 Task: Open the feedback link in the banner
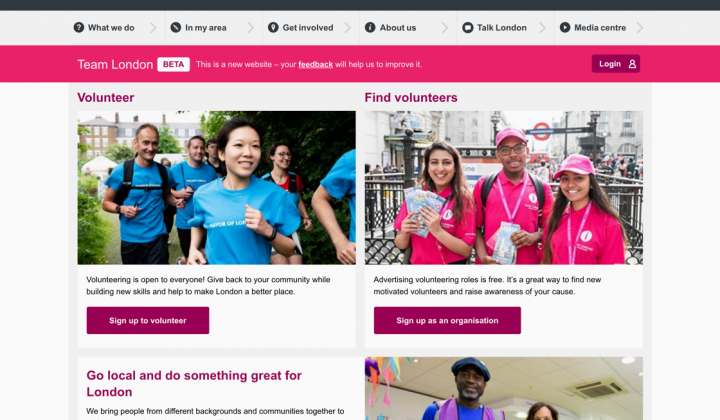315,64
